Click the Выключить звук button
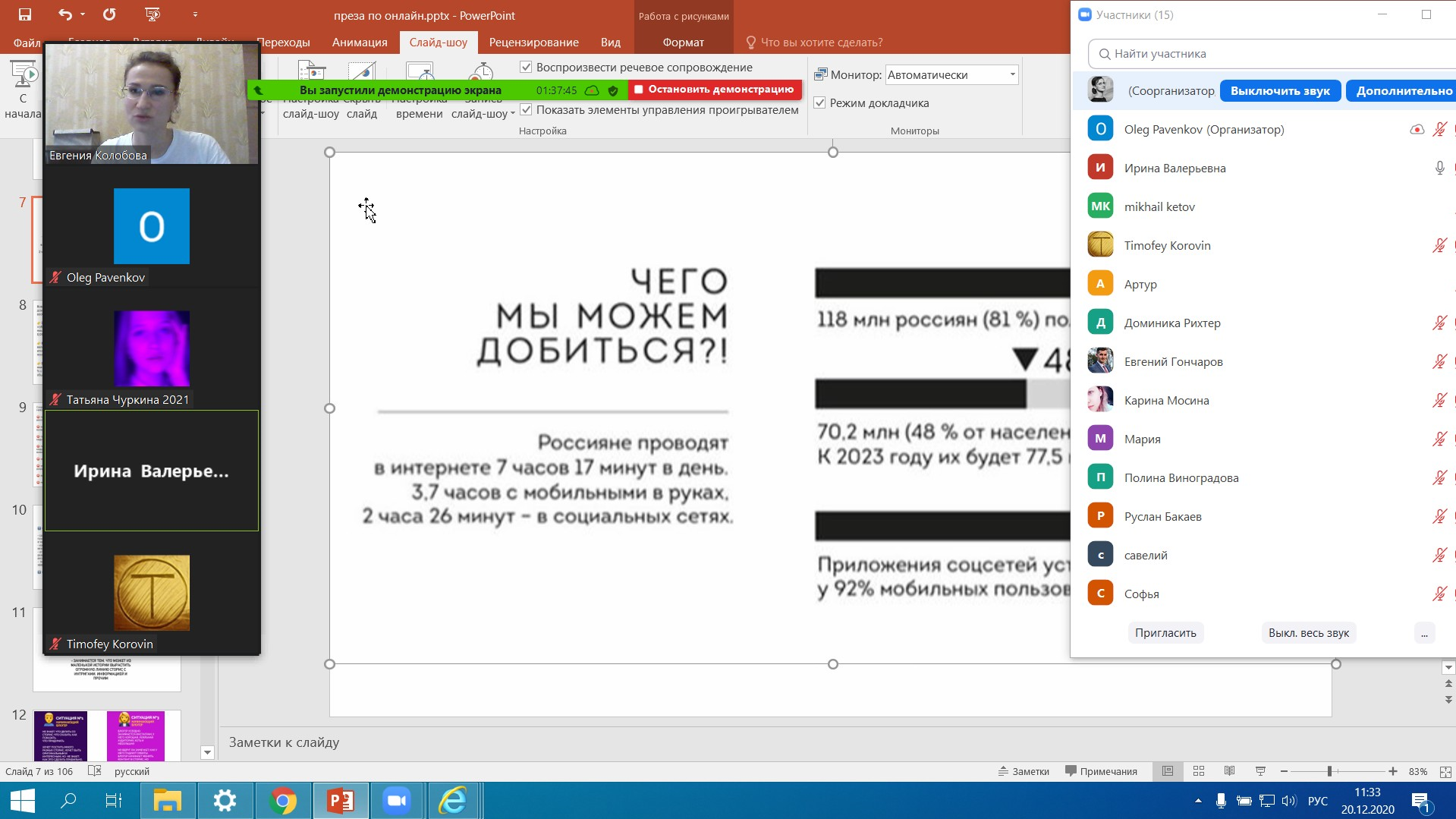The height and width of the screenshot is (819, 1456). tap(1280, 91)
